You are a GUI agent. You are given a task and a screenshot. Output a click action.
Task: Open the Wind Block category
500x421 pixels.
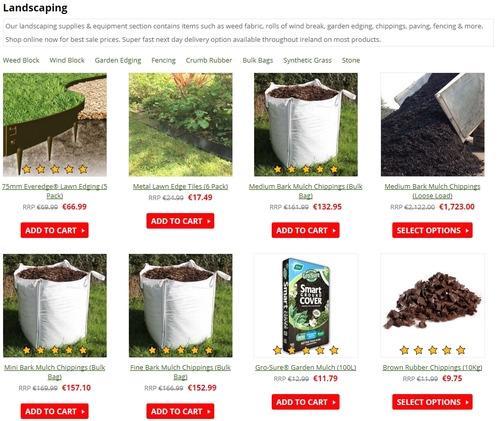click(x=67, y=60)
